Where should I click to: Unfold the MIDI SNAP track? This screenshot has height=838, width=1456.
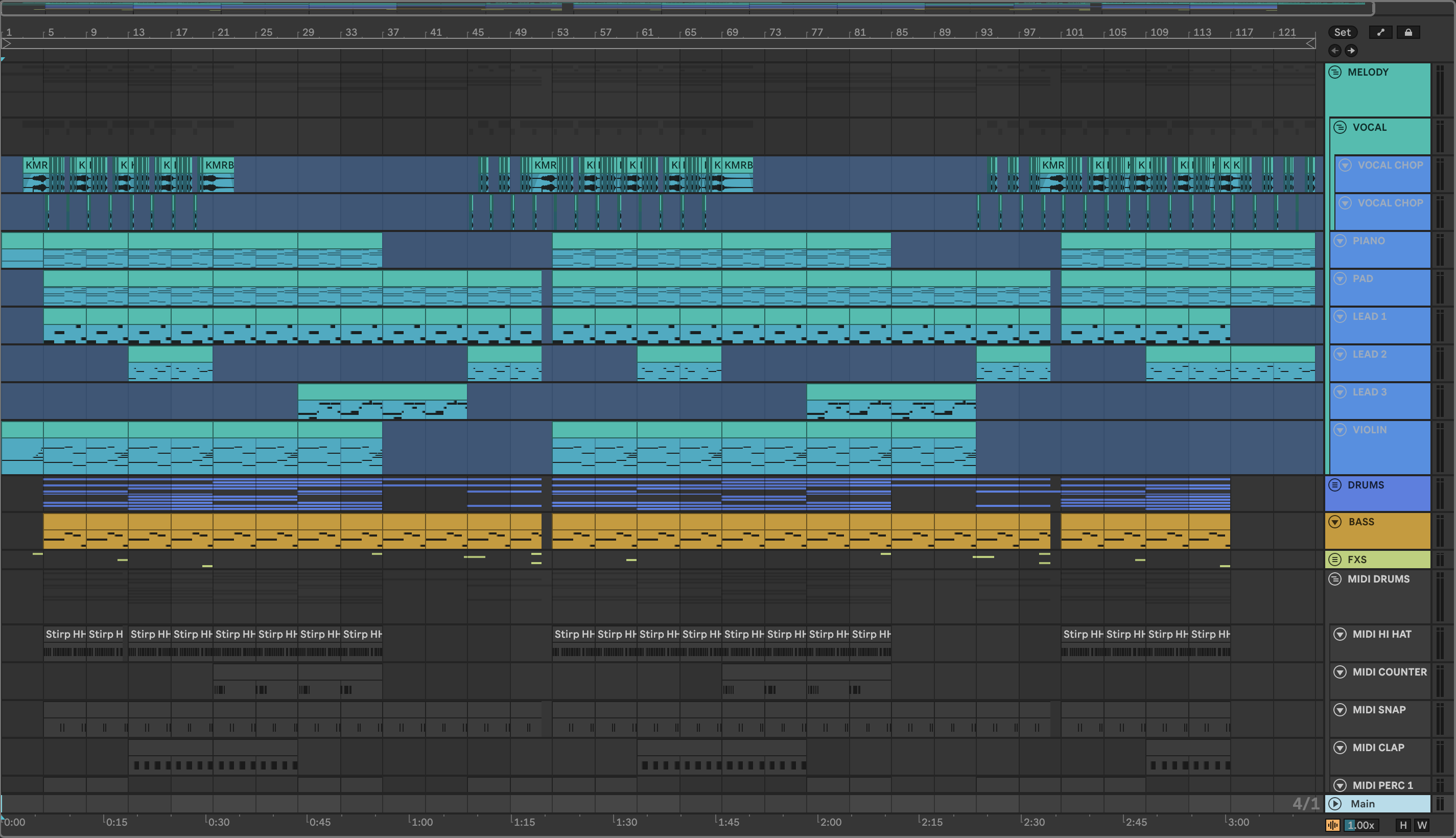pos(1340,710)
